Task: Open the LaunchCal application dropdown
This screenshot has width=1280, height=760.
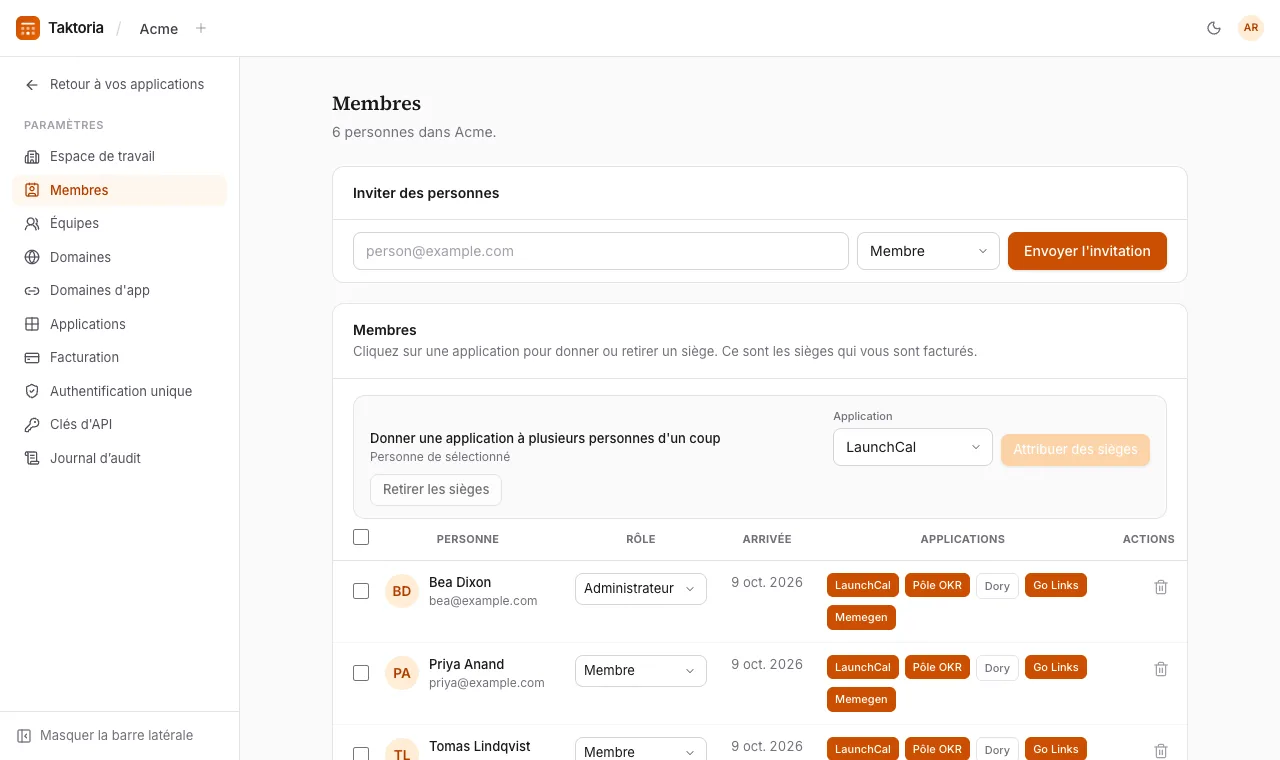Action: coord(913,447)
